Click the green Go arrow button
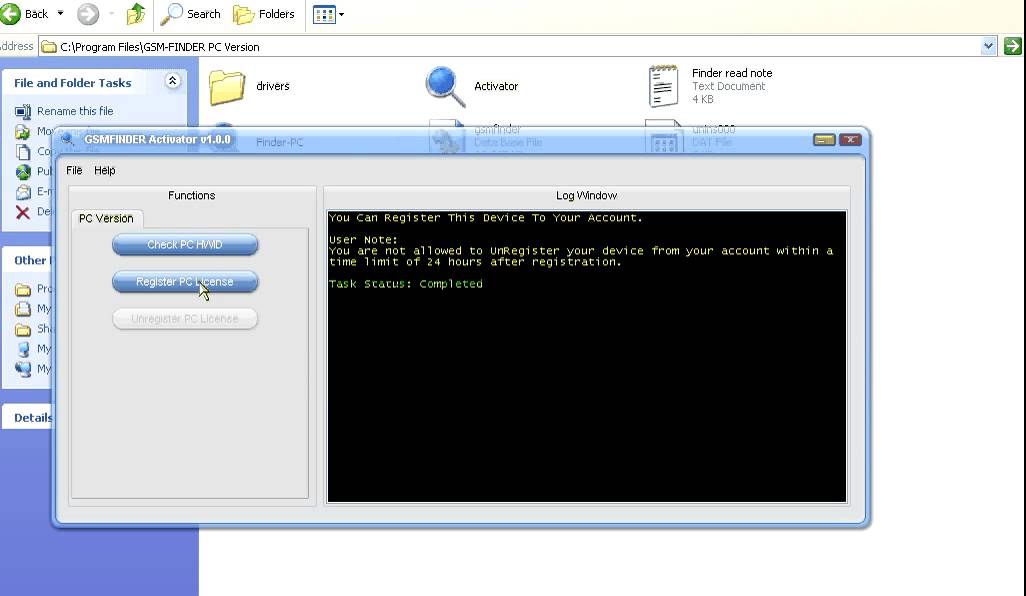 [1012, 46]
